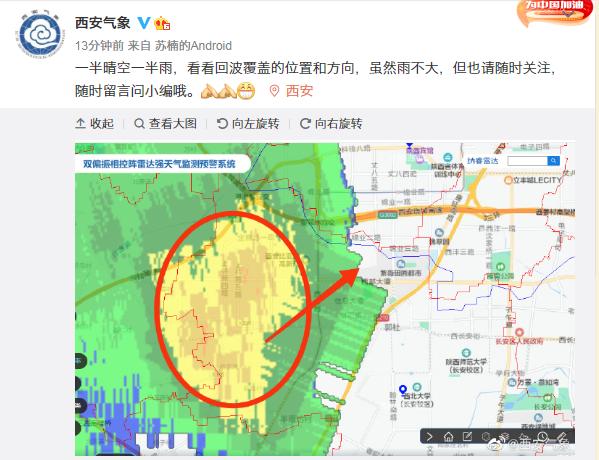Toggle the layers icon in map toolbar
Viewport: 599px width, 460px height.
click(x=504, y=436)
